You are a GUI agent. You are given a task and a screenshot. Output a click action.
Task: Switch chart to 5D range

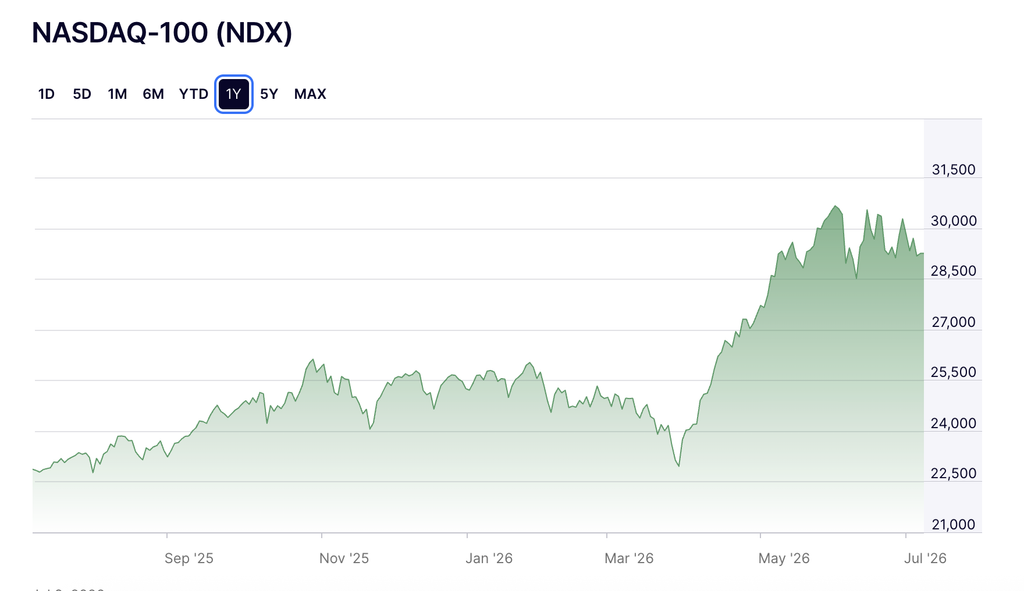pyautogui.click(x=82, y=94)
